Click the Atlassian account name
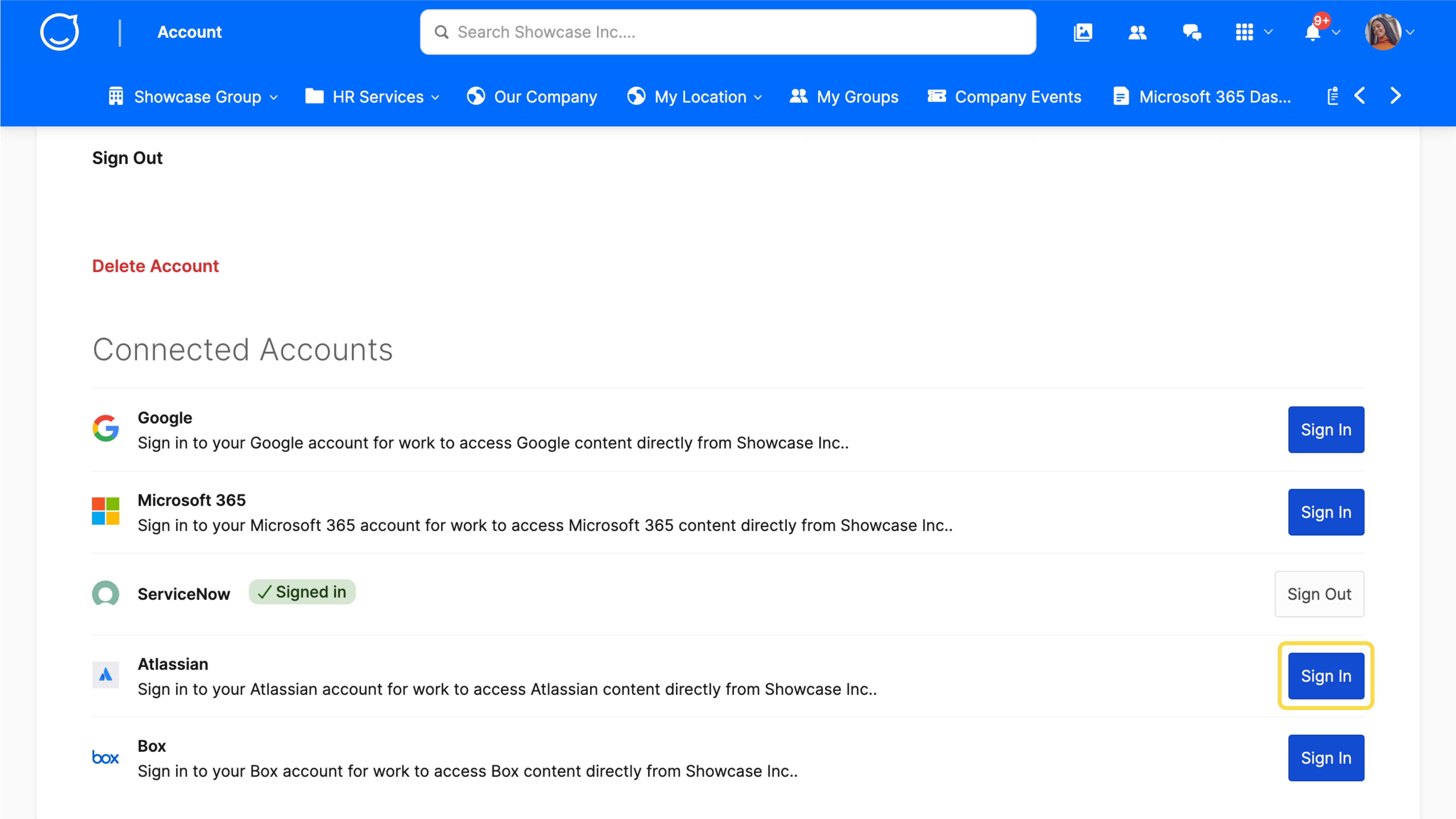This screenshot has height=819, width=1456. click(x=173, y=664)
